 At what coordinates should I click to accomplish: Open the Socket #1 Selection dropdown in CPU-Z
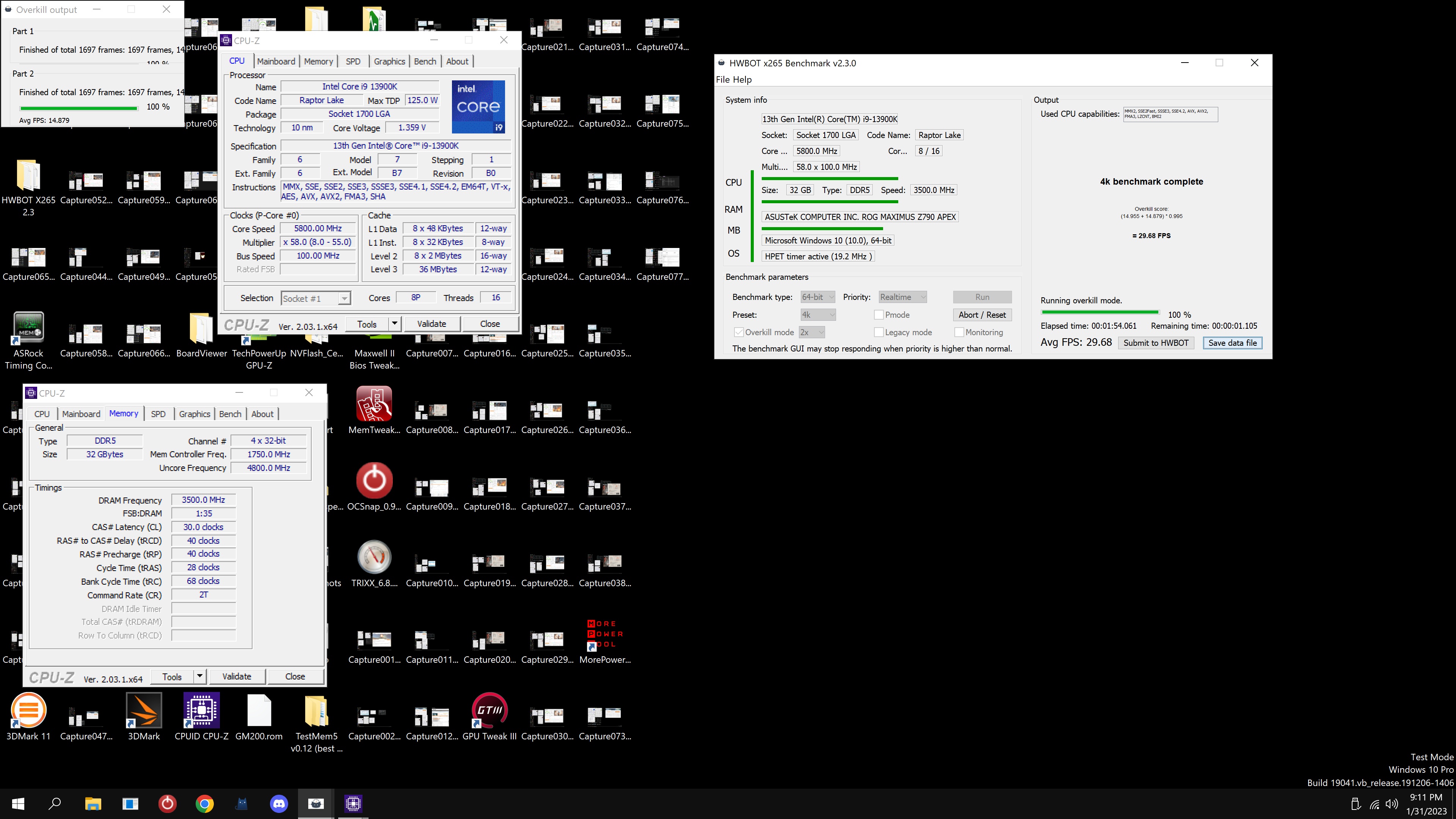pyautogui.click(x=316, y=298)
